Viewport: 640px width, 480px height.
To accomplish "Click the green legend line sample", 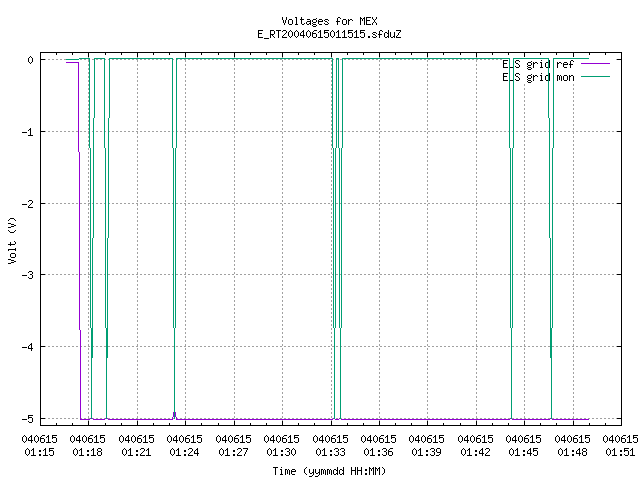I will click(x=596, y=76).
